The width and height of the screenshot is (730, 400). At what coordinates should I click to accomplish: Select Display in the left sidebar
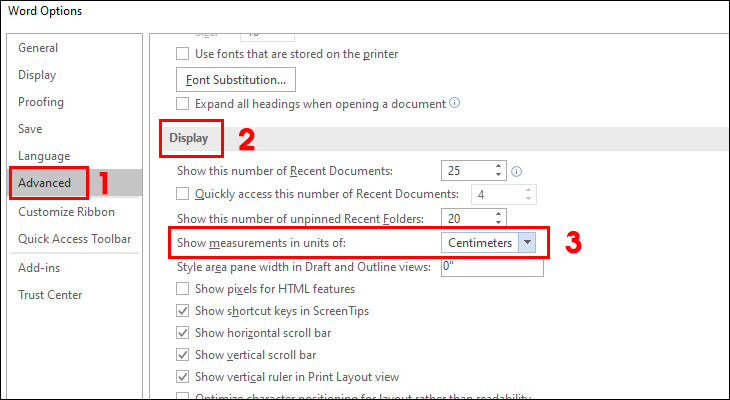coord(37,75)
